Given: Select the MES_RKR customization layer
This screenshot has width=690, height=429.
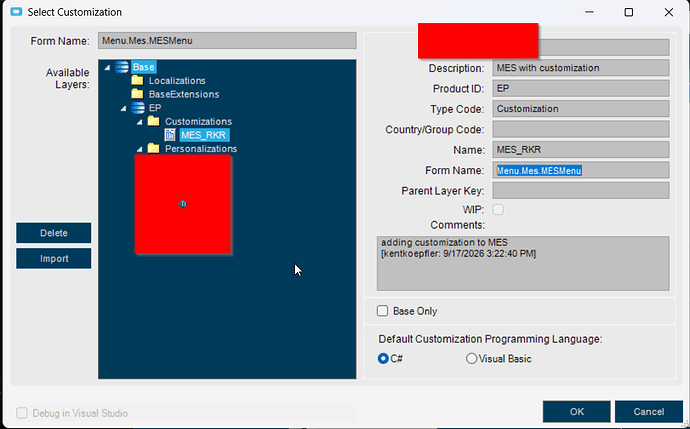Looking at the screenshot, I should pos(204,135).
